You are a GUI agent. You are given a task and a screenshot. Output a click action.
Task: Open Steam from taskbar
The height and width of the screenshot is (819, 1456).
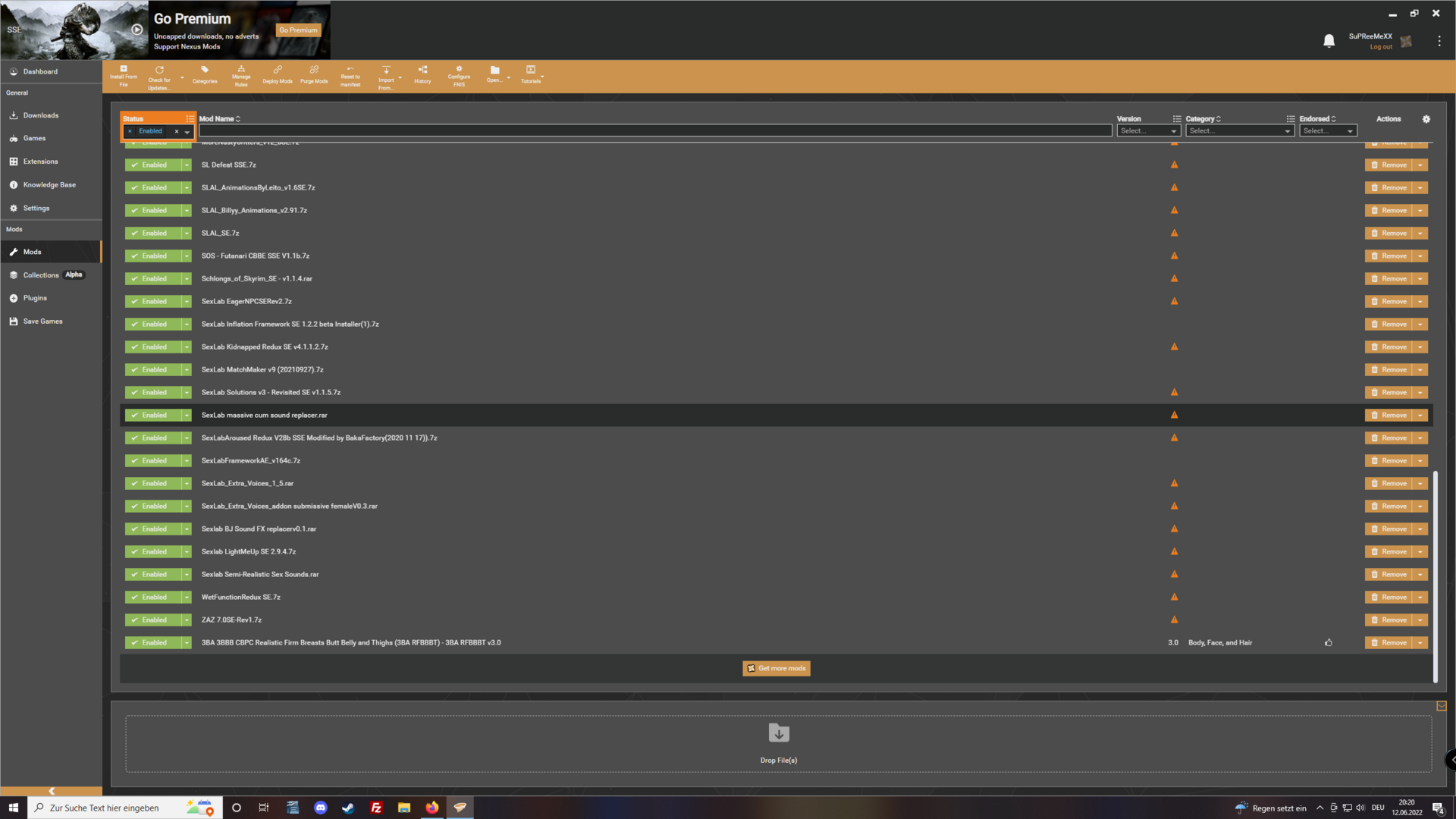click(348, 808)
